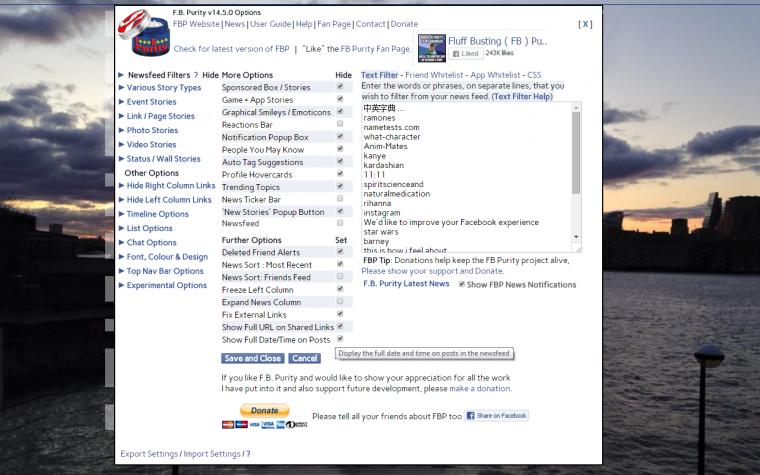The height and width of the screenshot is (475, 760).
Task: Open the User Guide link
Action: tap(270, 23)
